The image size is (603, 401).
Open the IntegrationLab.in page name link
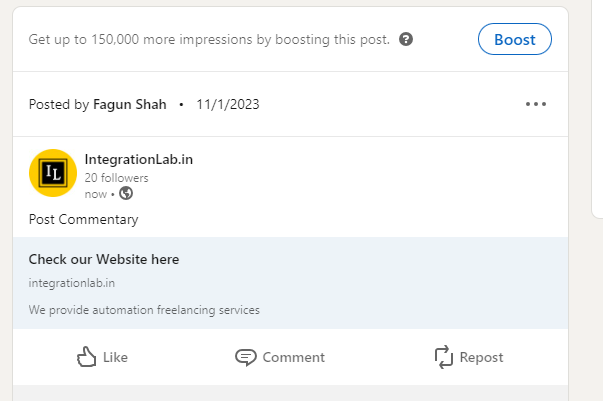click(138, 159)
